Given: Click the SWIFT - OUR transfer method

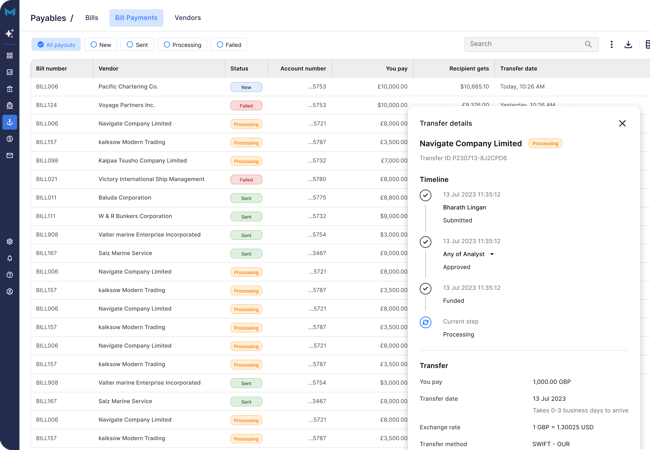Looking at the screenshot, I should (x=551, y=444).
